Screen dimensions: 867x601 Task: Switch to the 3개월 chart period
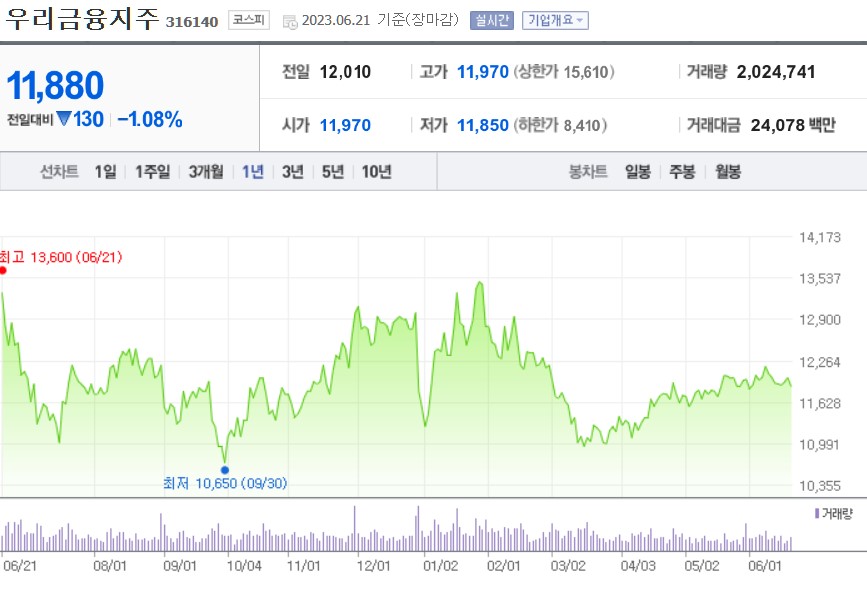(x=206, y=171)
